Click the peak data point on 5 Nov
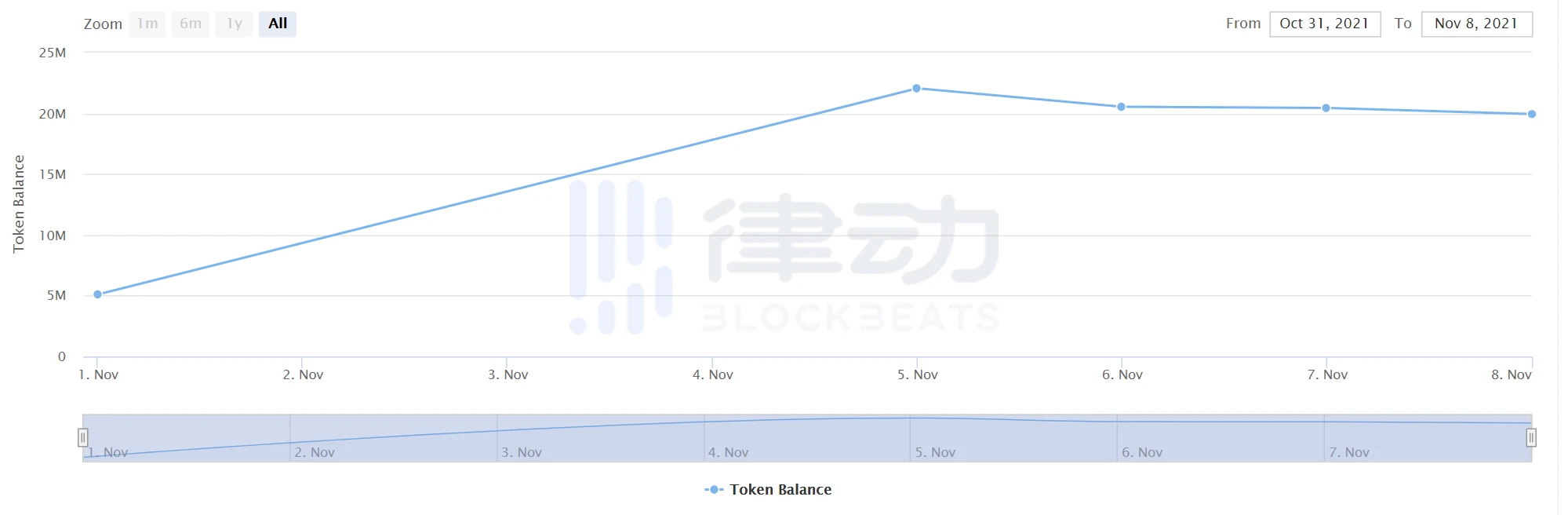1568x515 pixels. point(916,89)
